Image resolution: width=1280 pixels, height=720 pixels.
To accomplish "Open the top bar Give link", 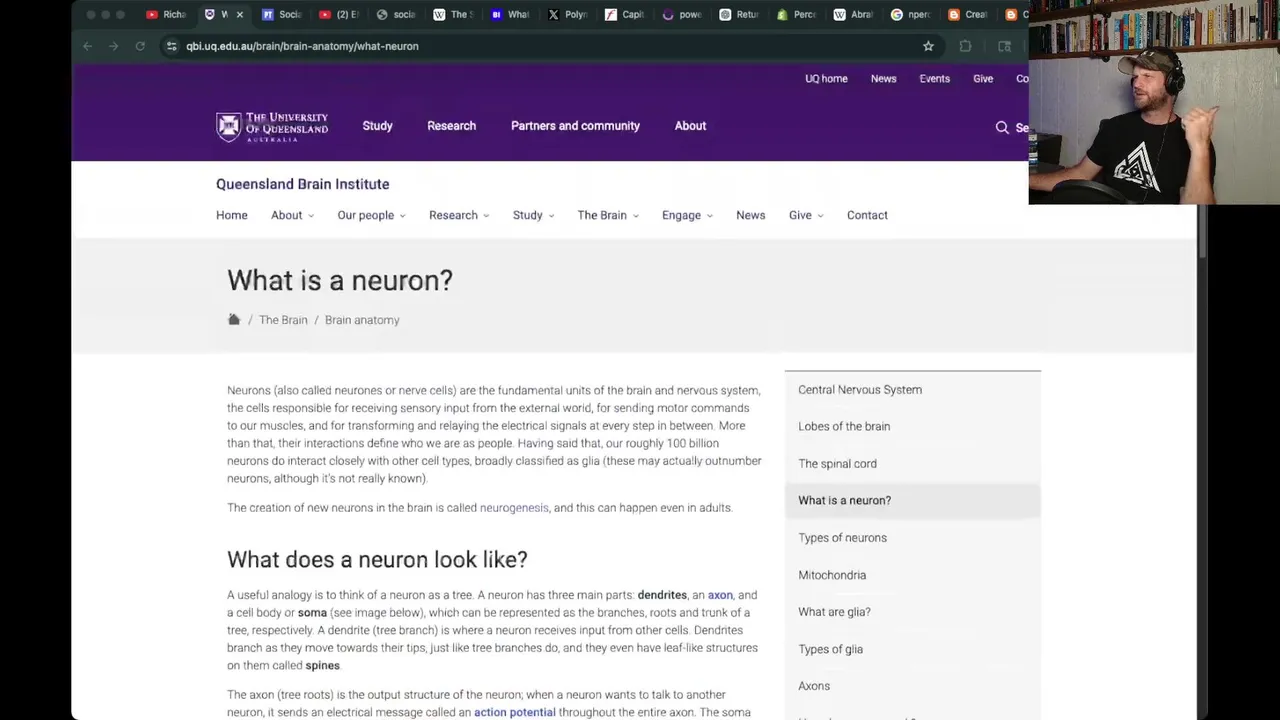I will tap(983, 79).
